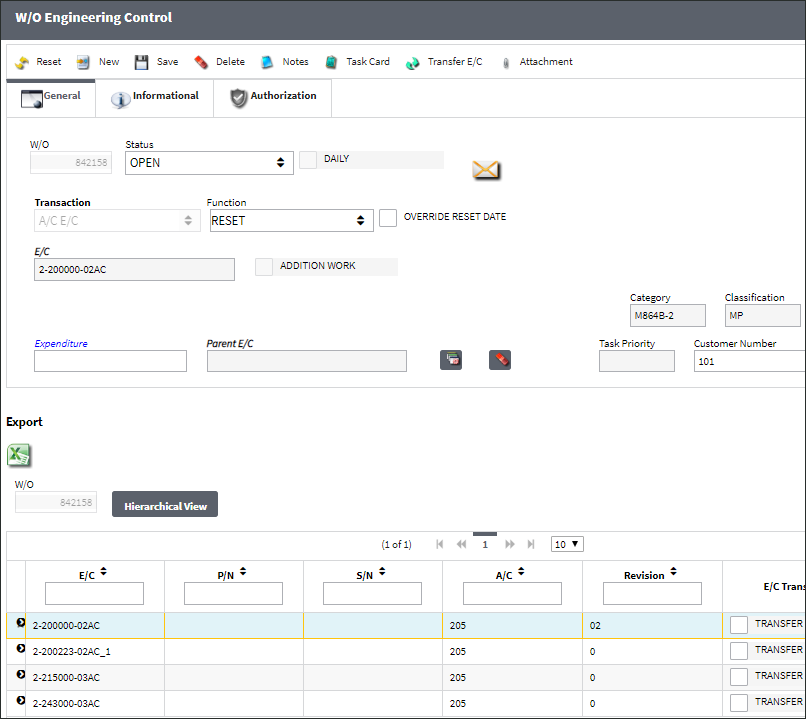The width and height of the screenshot is (806, 719).
Task: Toggle the DAILY checkbox
Action: tap(308, 160)
